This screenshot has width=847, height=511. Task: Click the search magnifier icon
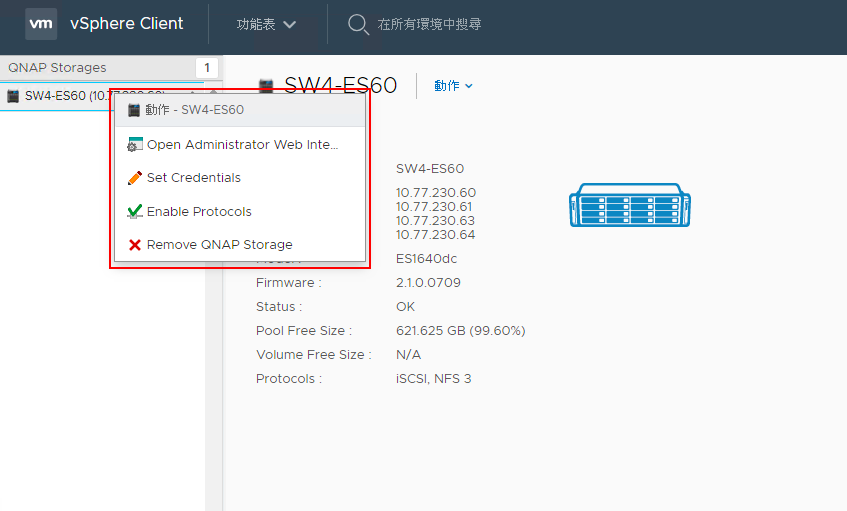(x=358, y=24)
